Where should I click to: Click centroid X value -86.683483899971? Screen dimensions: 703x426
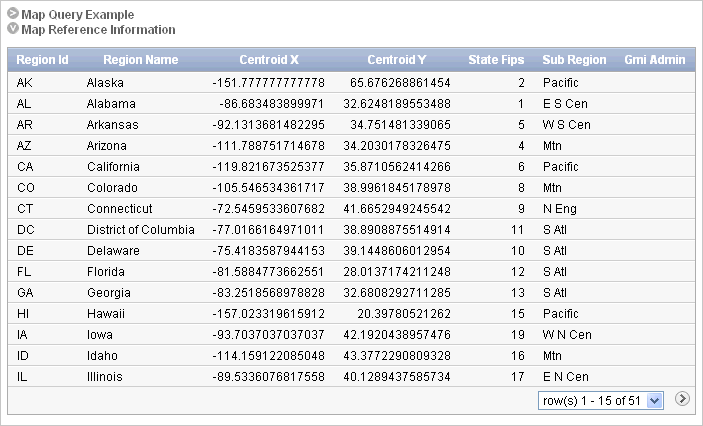pyautogui.click(x=272, y=104)
